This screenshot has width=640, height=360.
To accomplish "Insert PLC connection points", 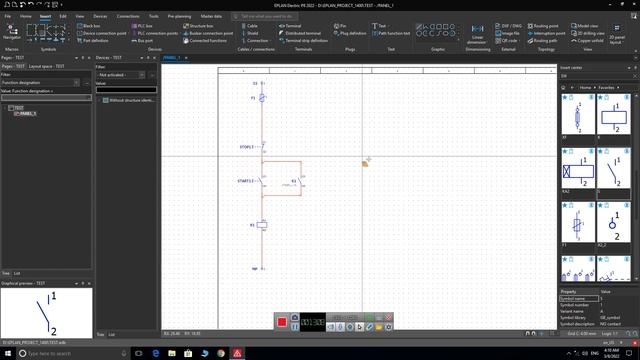I will tap(155, 33).
